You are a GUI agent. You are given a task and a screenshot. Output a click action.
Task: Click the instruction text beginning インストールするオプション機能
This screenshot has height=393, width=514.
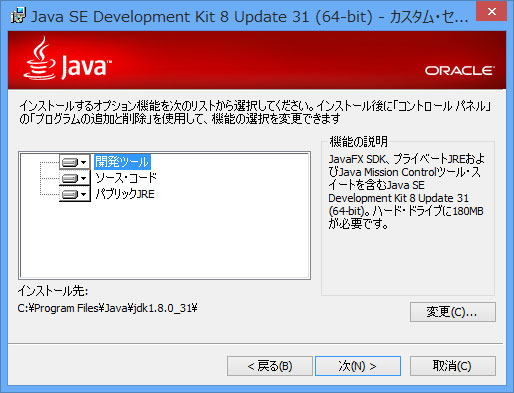(255, 112)
